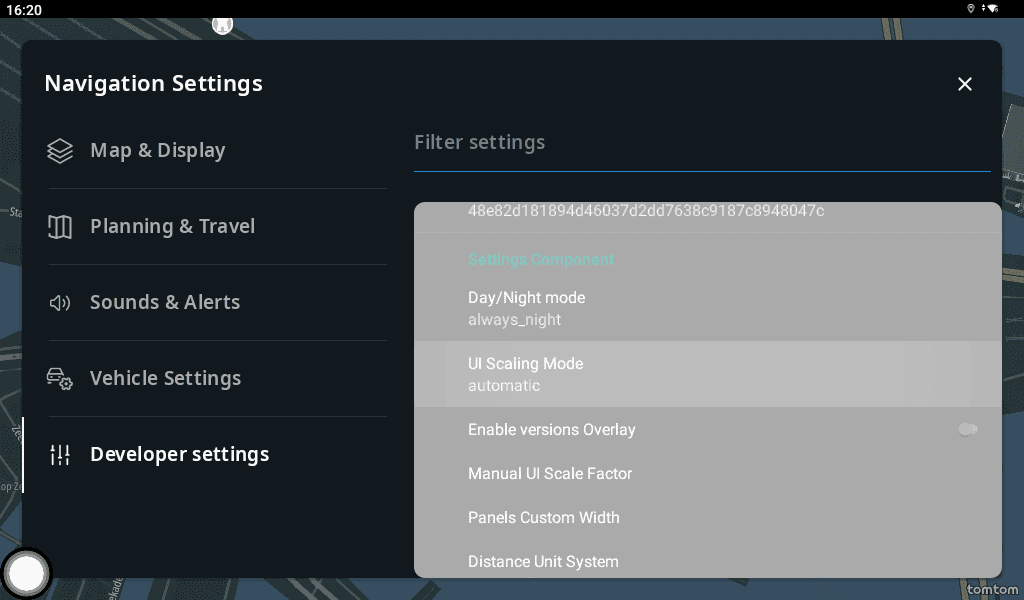Toggle the Enable versions Overlay switch
The image size is (1024, 600).
[967, 429]
